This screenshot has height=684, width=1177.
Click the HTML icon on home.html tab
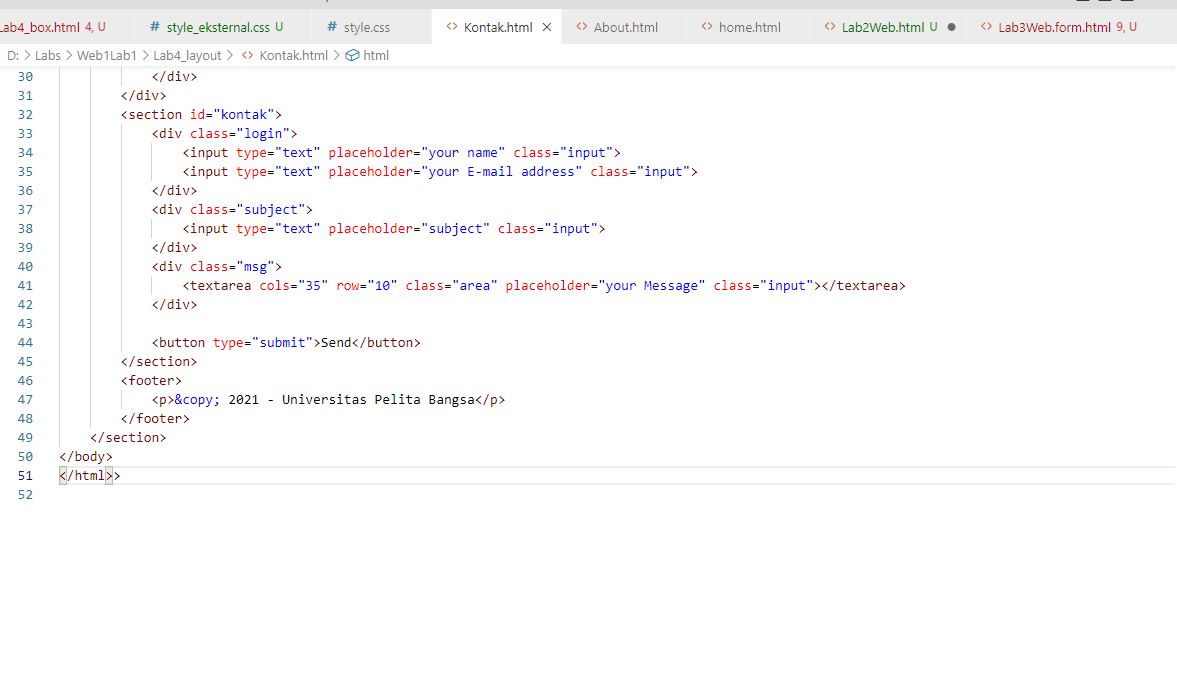point(706,28)
